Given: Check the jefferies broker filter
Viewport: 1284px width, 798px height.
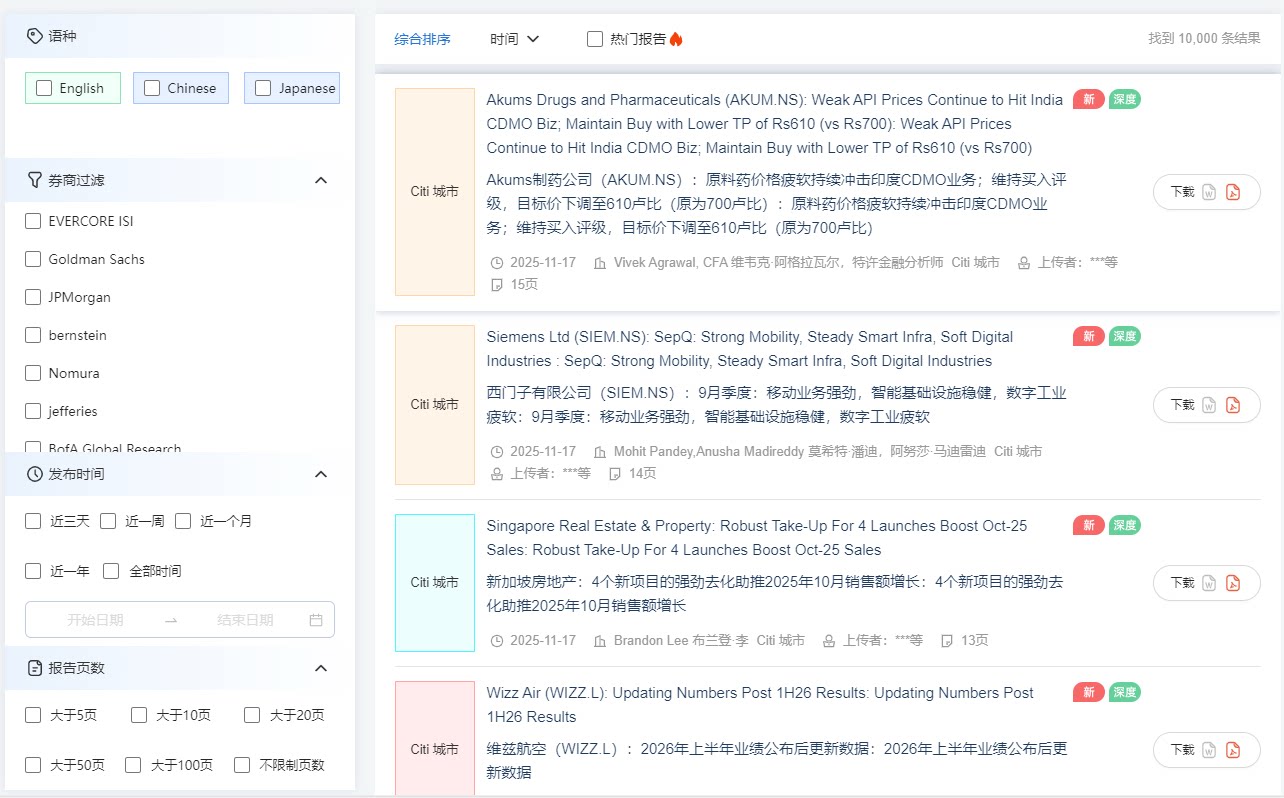Looking at the screenshot, I should point(33,411).
